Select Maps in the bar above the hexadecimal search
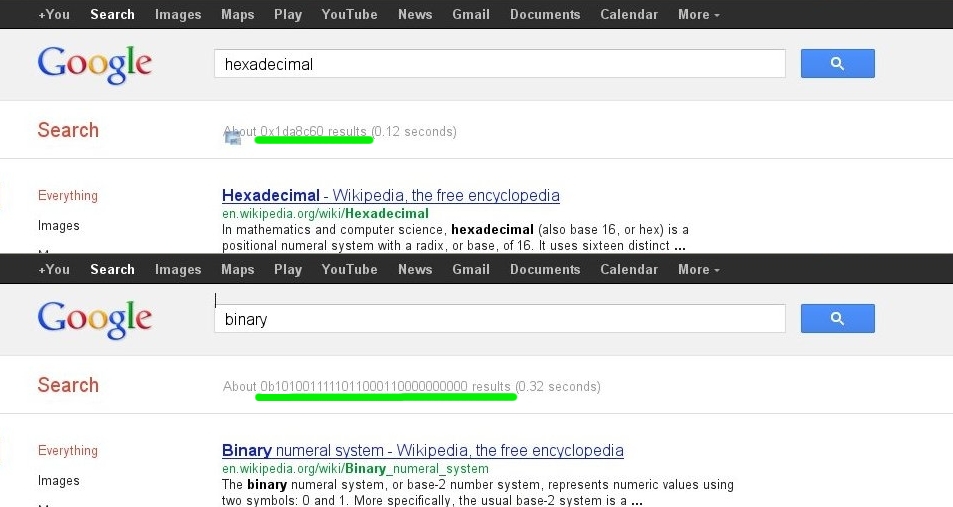This screenshot has width=953, height=507. pyautogui.click(x=237, y=15)
